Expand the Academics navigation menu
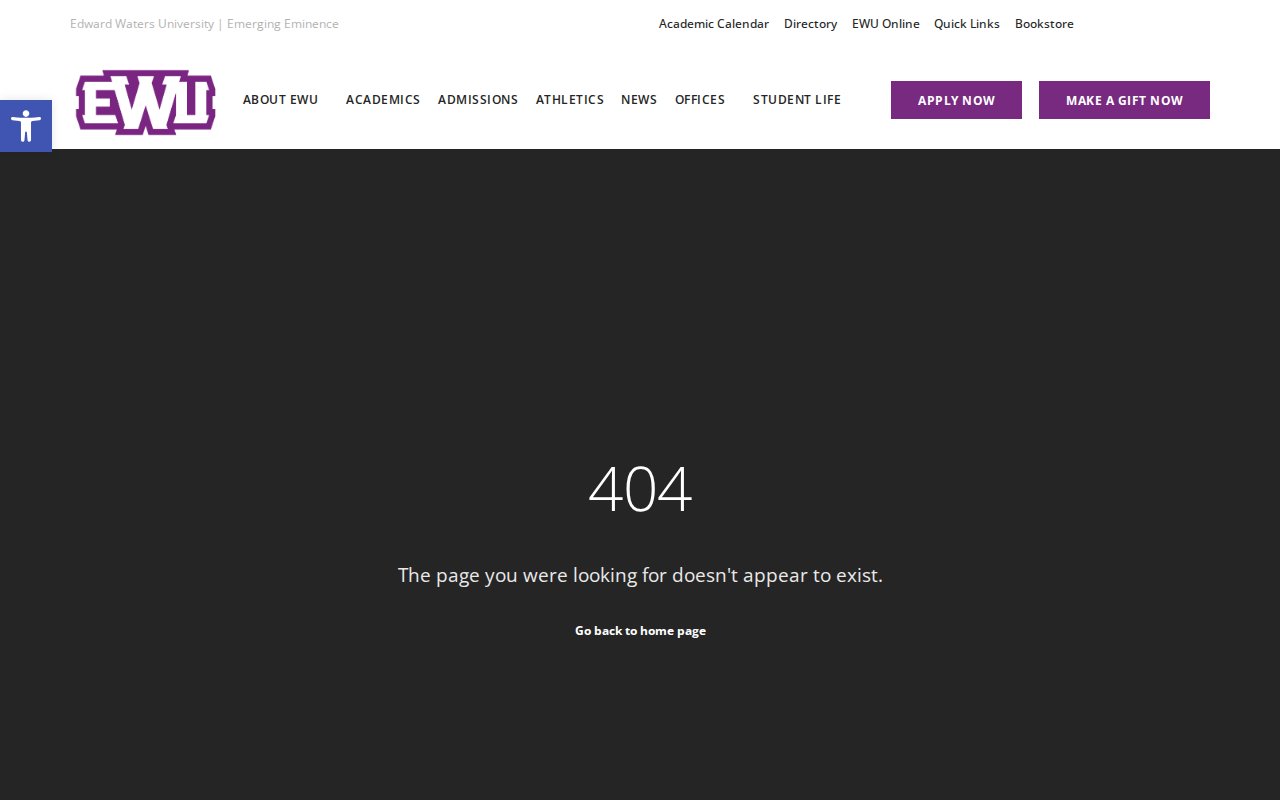1280x800 pixels. coord(382,100)
